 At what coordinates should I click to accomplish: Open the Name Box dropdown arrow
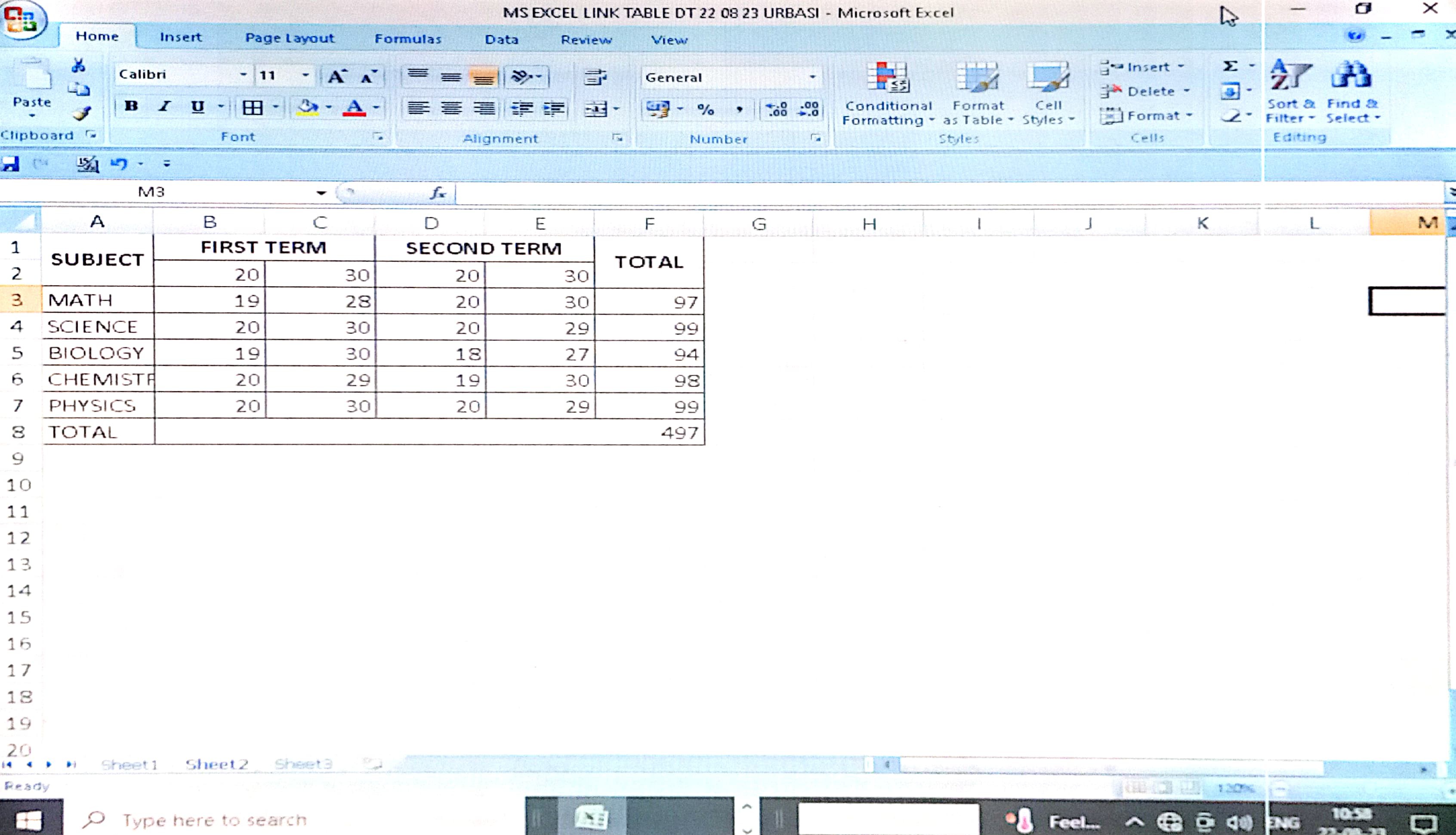tap(321, 193)
